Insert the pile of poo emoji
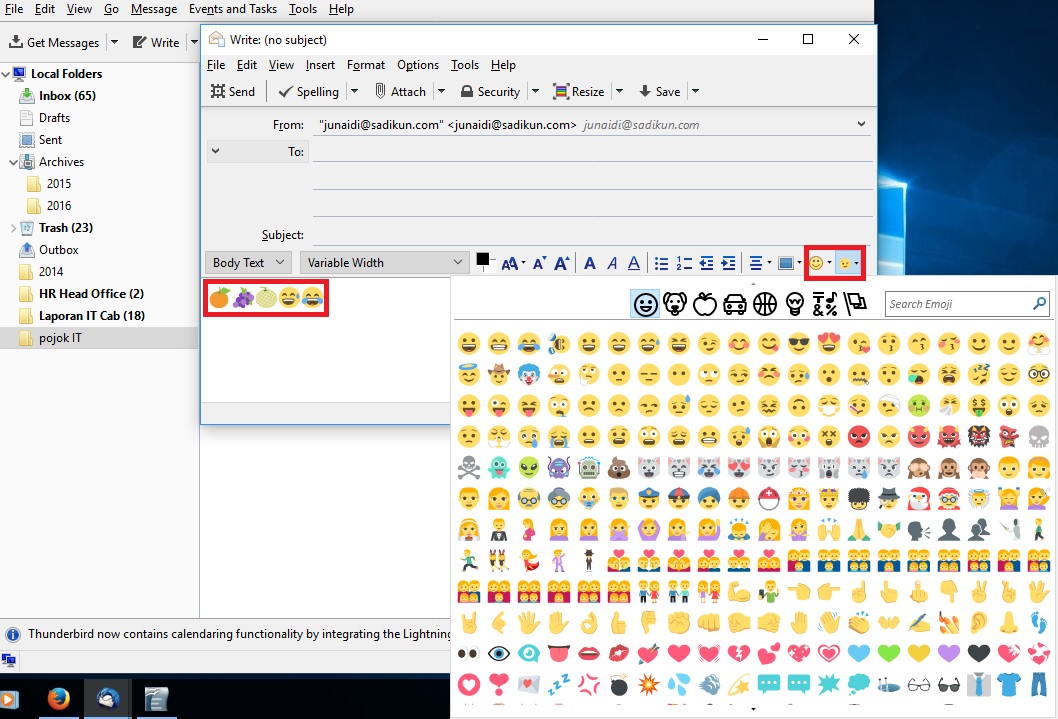The height and width of the screenshot is (719, 1058). 619,467
